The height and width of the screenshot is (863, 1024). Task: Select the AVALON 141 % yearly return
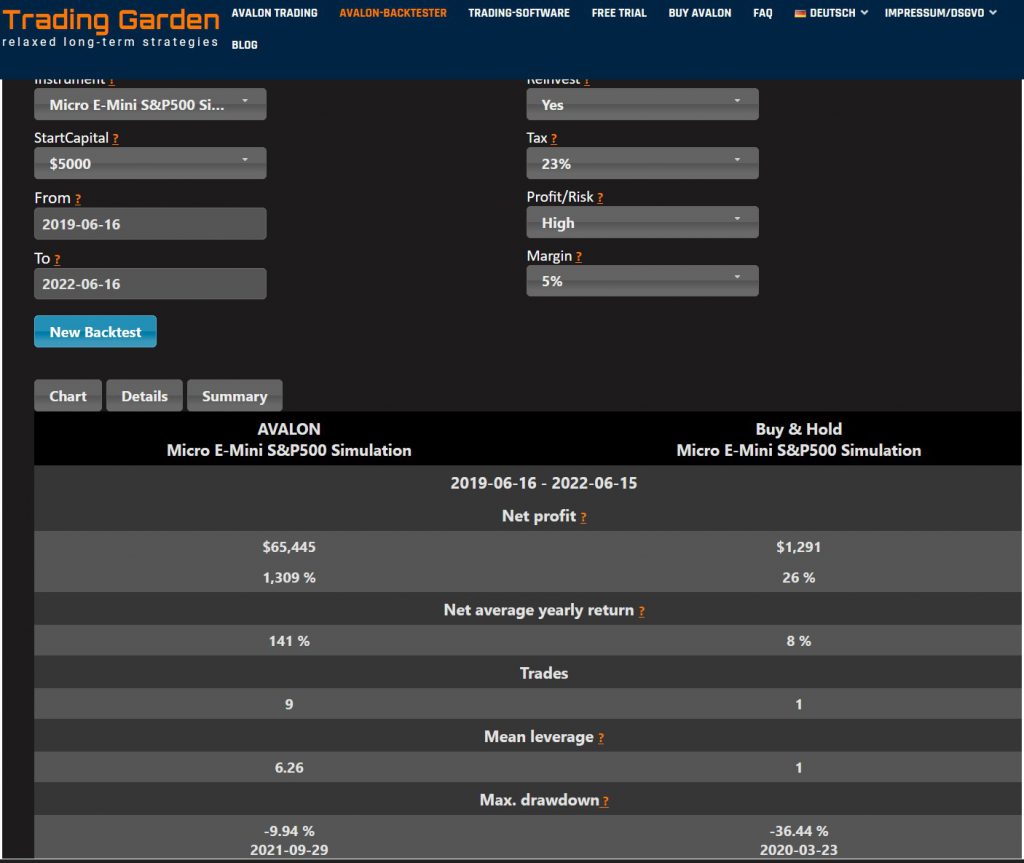289,642
